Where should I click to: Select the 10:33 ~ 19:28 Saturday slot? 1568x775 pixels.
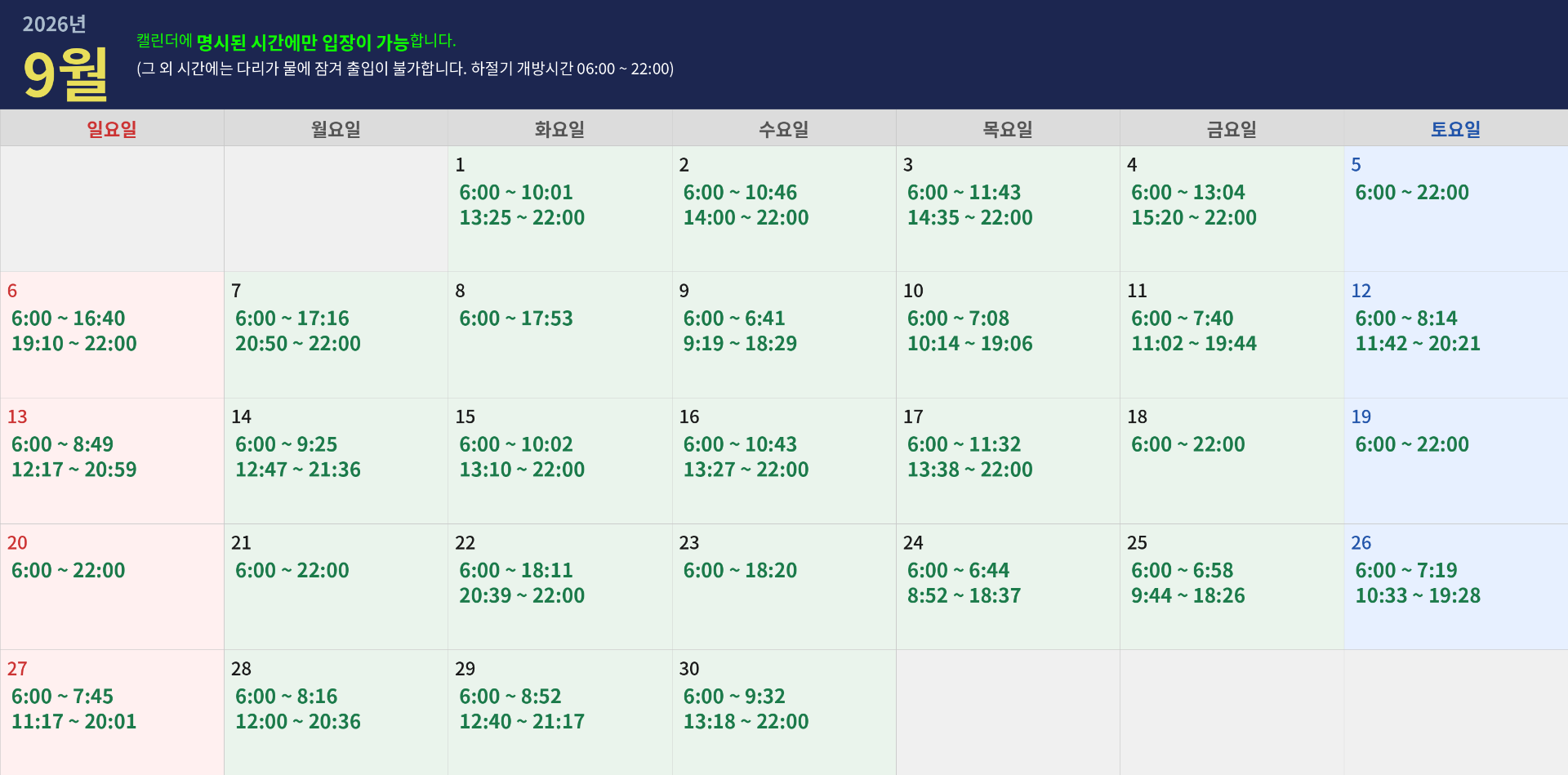[1418, 596]
